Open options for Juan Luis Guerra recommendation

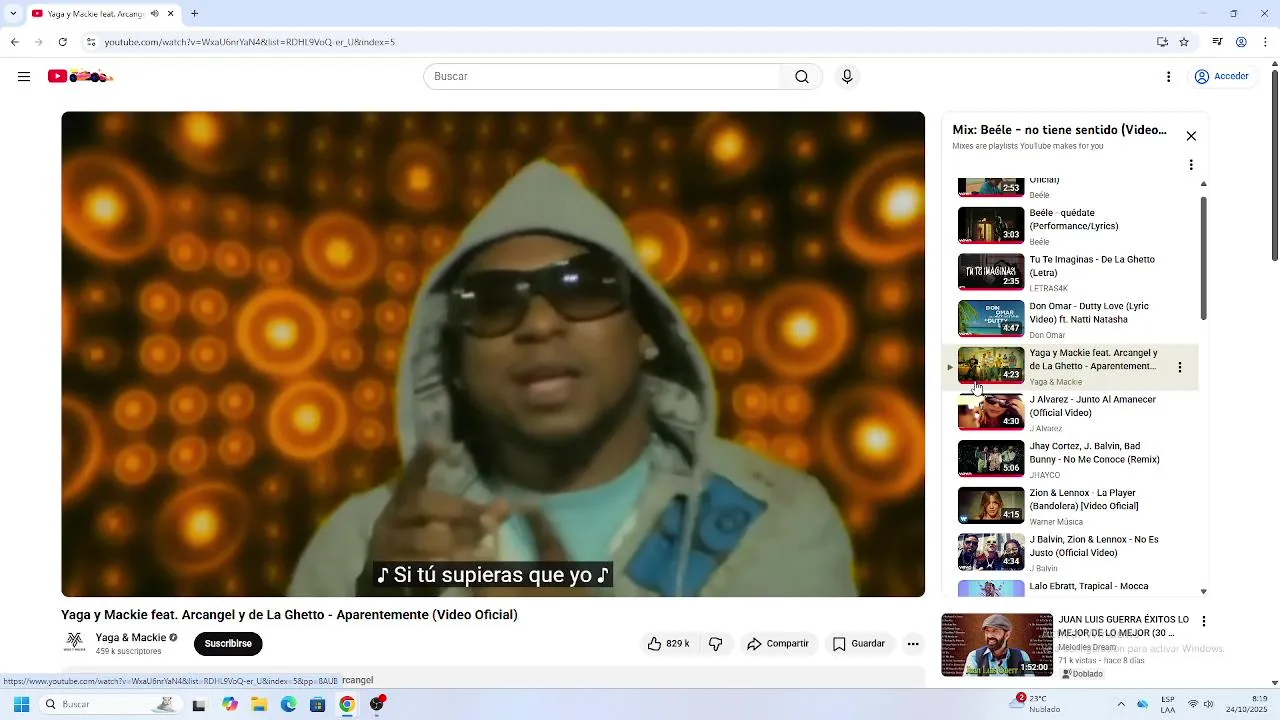click(1204, 621)
